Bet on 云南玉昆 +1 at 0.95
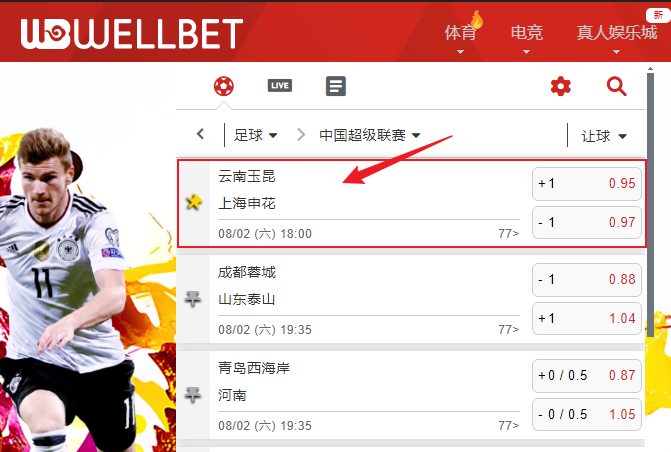 pos(587,184)
